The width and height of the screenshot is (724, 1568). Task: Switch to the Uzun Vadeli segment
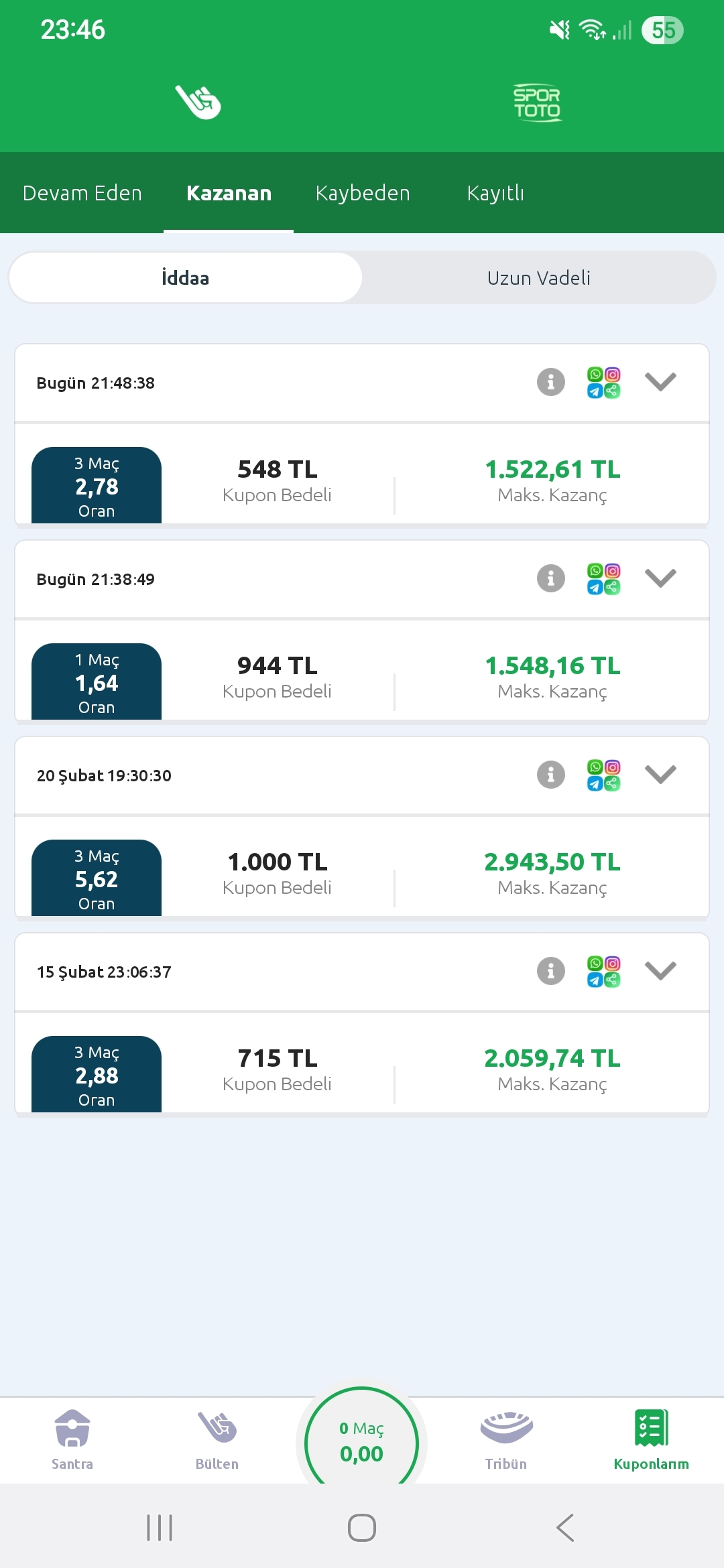538,277
